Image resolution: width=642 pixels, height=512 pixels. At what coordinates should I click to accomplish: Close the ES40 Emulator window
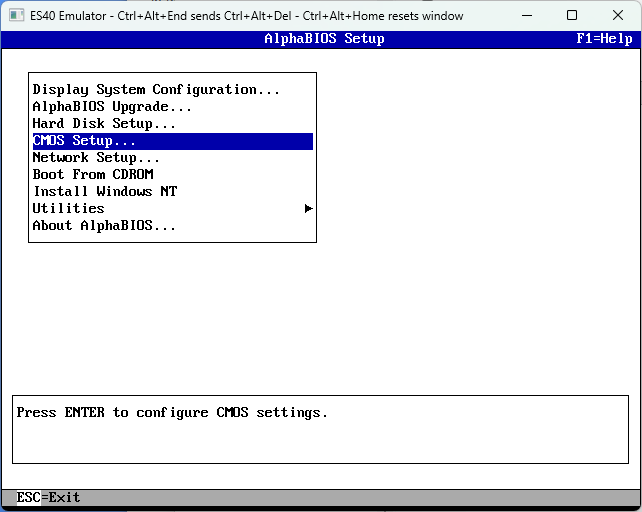click(x=618, y=16)
